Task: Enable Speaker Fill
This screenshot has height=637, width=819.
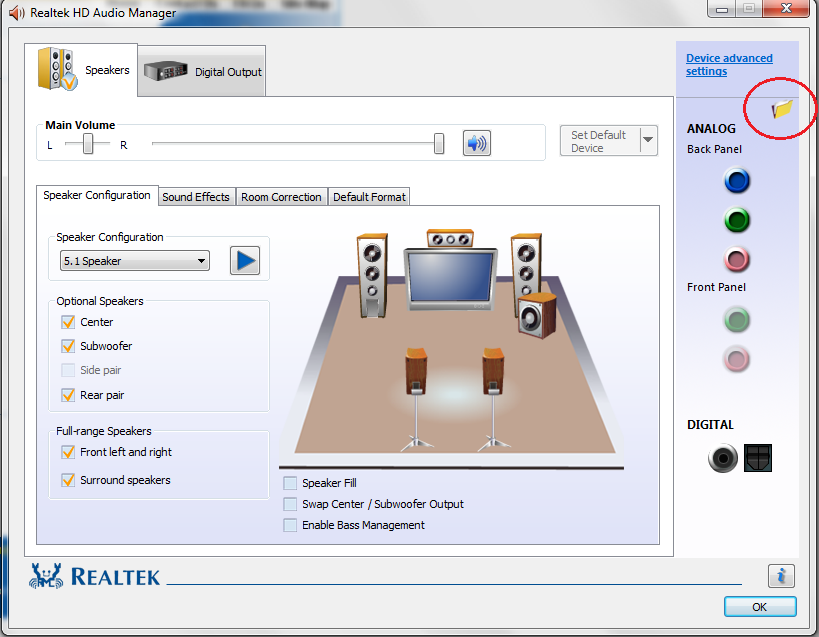Action: (x=290, y=483)
